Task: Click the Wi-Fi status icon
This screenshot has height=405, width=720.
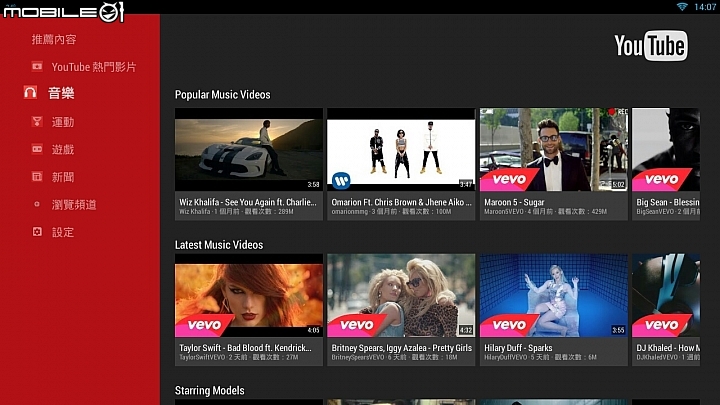Action: 682,6
